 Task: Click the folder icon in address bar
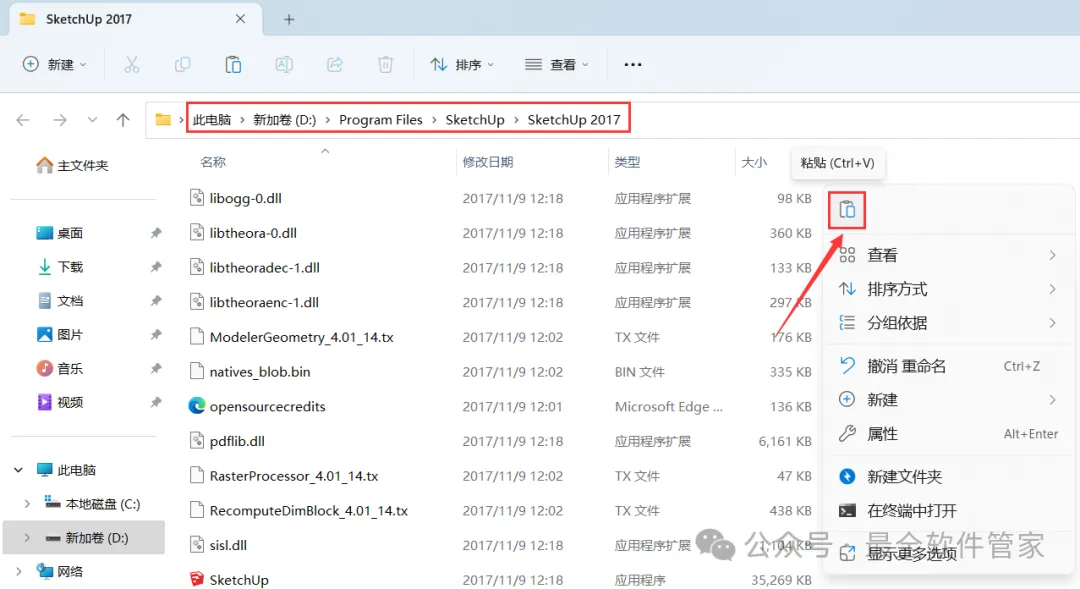(x=163, y=120)
